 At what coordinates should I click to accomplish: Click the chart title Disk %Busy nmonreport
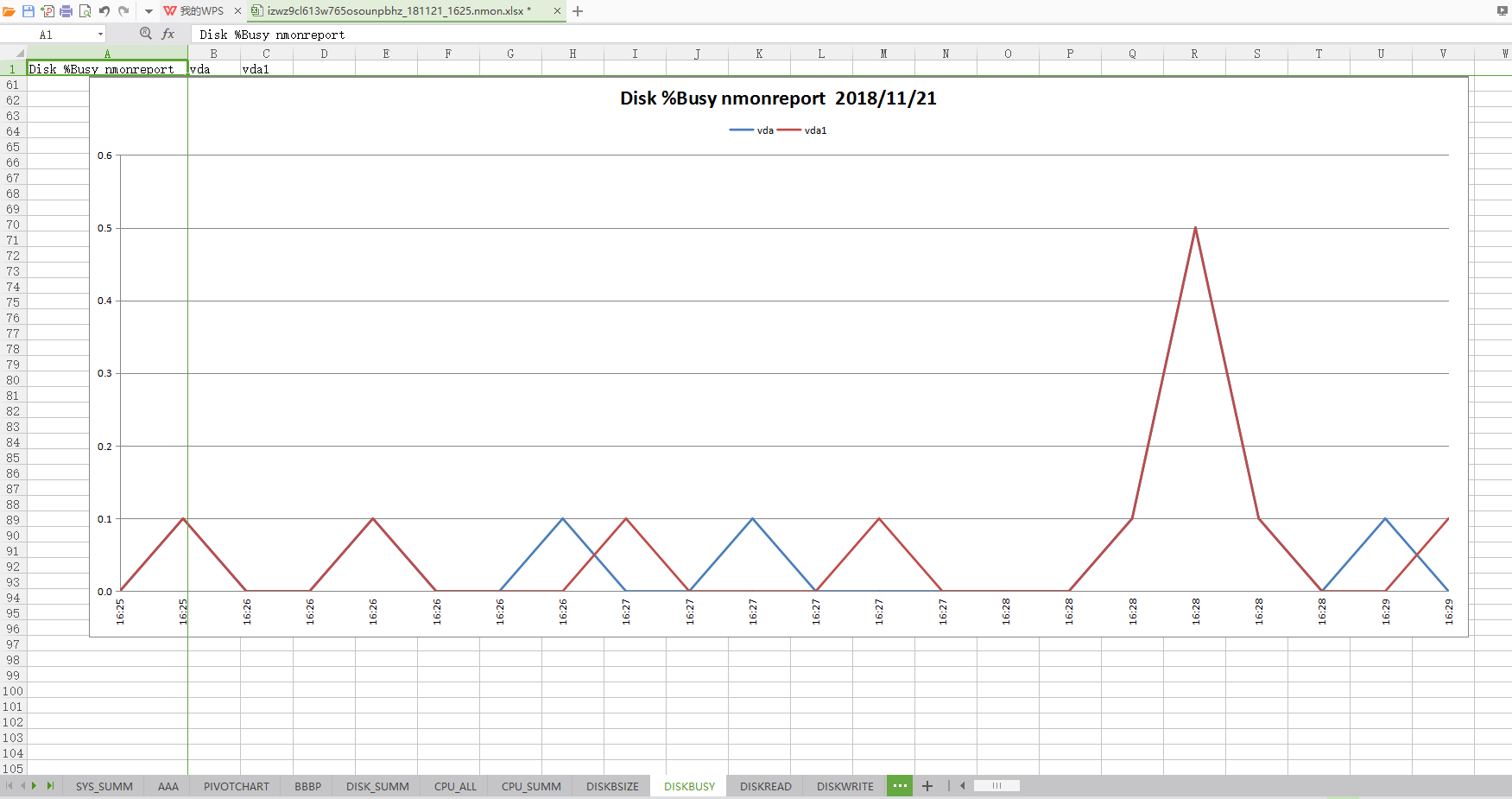click(x=778, y=98)
